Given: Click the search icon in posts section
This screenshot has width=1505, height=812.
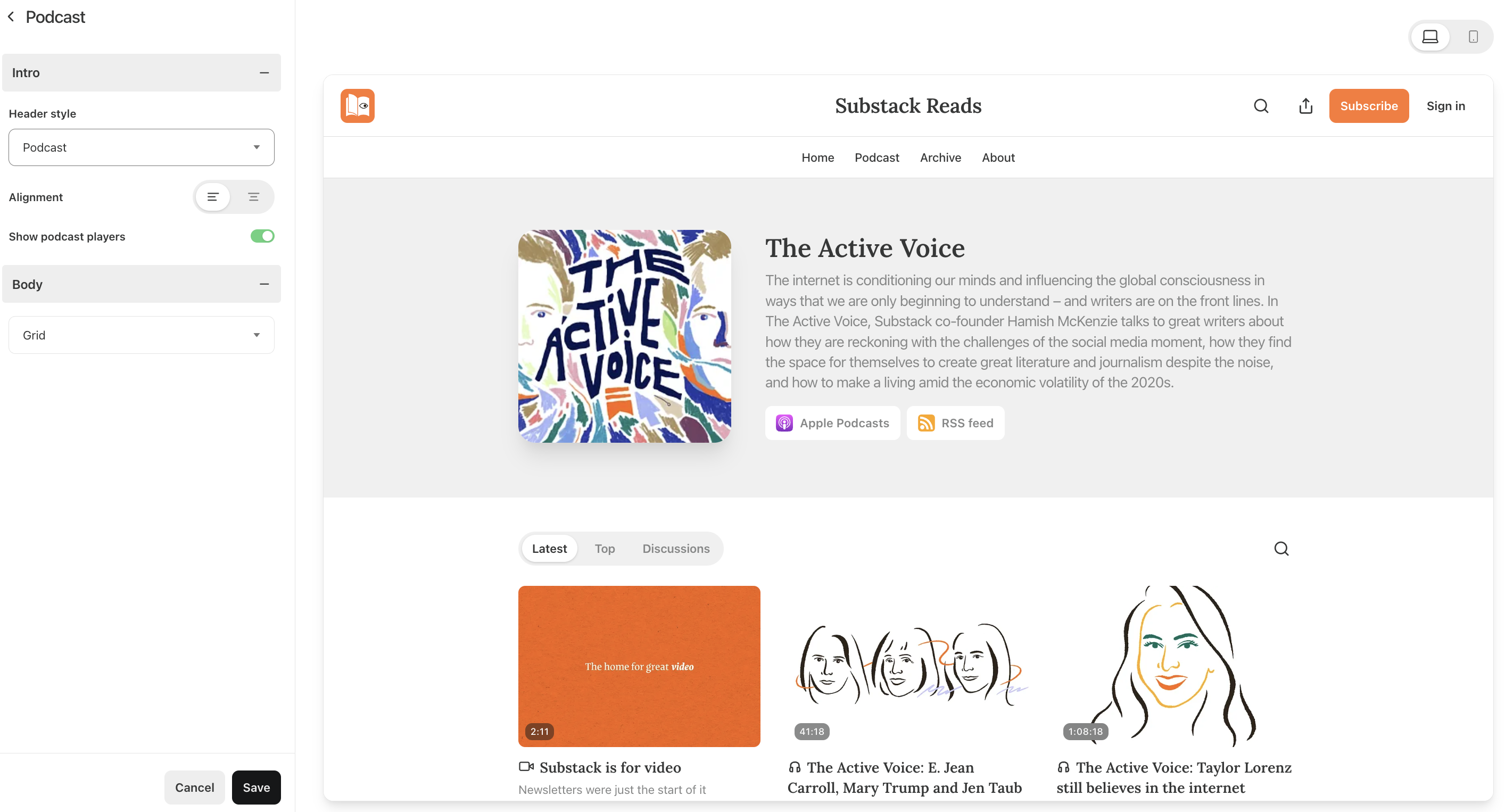Looking at the screenshot, I should [1281, 548].
